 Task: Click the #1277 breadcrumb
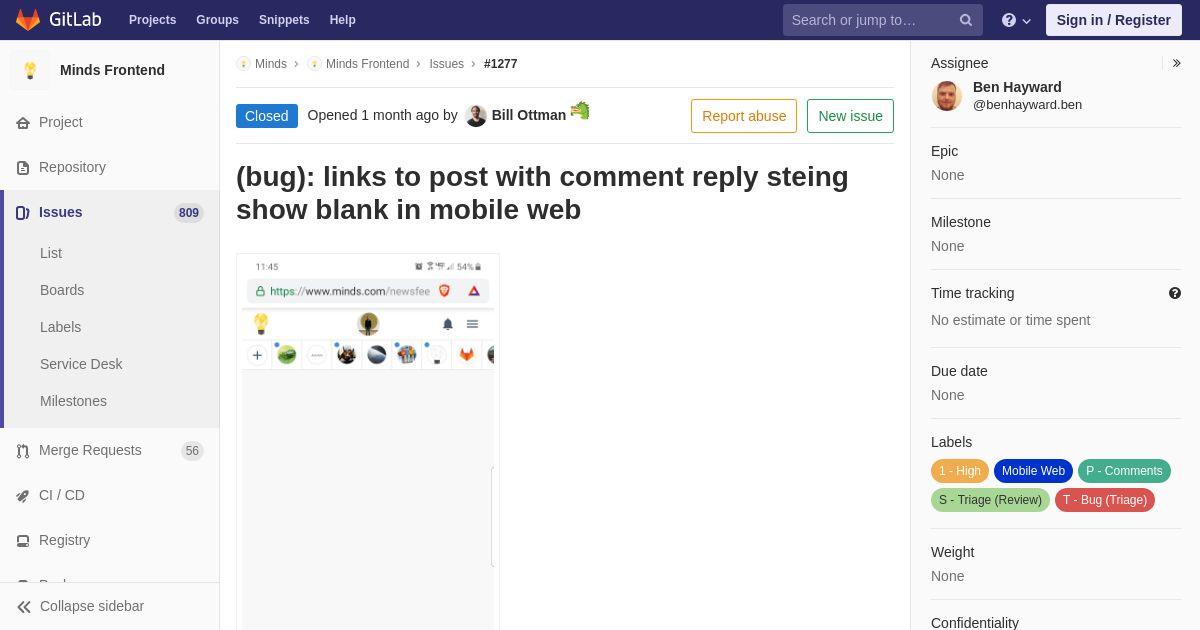click(x=501, y=64)
